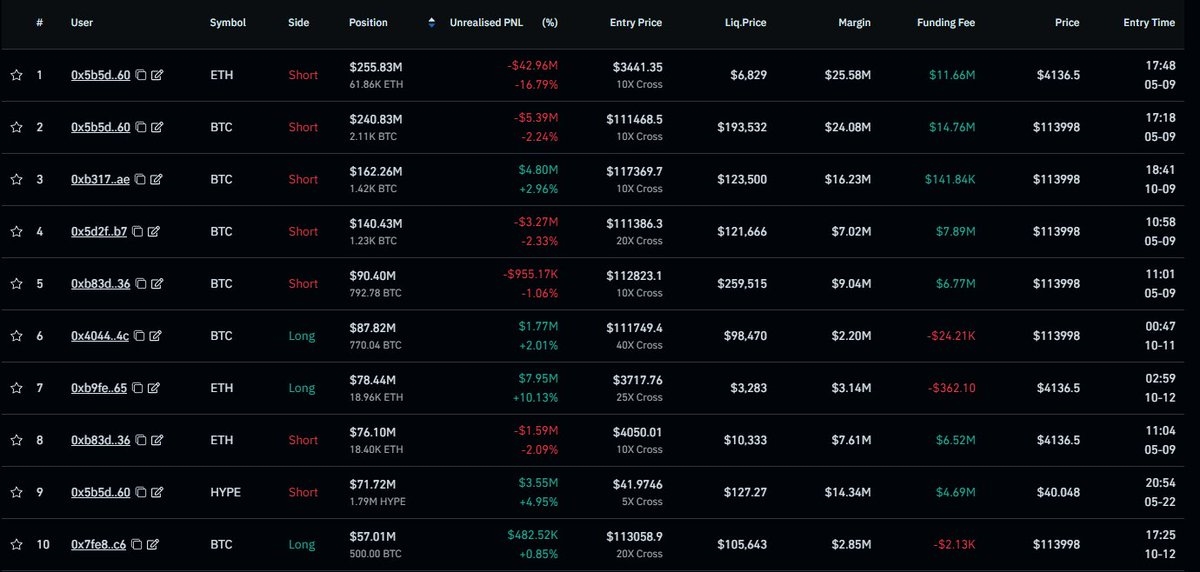This screenshot has height=572, width=1200.
Task: Copy address of the HYPE short trader
Action: pyautogui.click(x=141, y=492)
